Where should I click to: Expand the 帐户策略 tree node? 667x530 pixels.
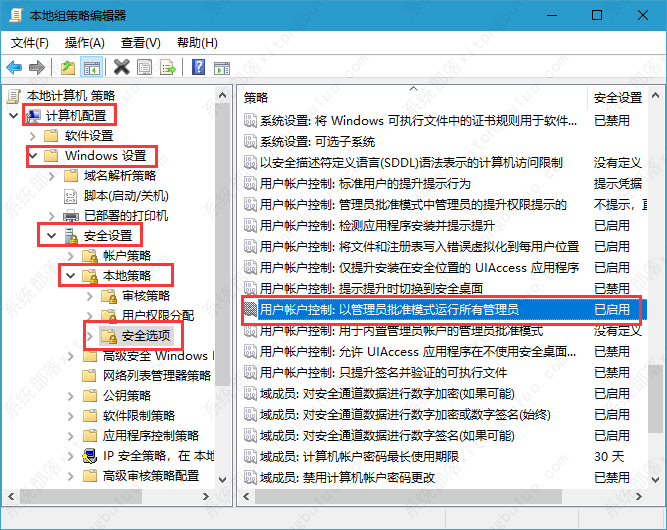(x=68, y=256)
